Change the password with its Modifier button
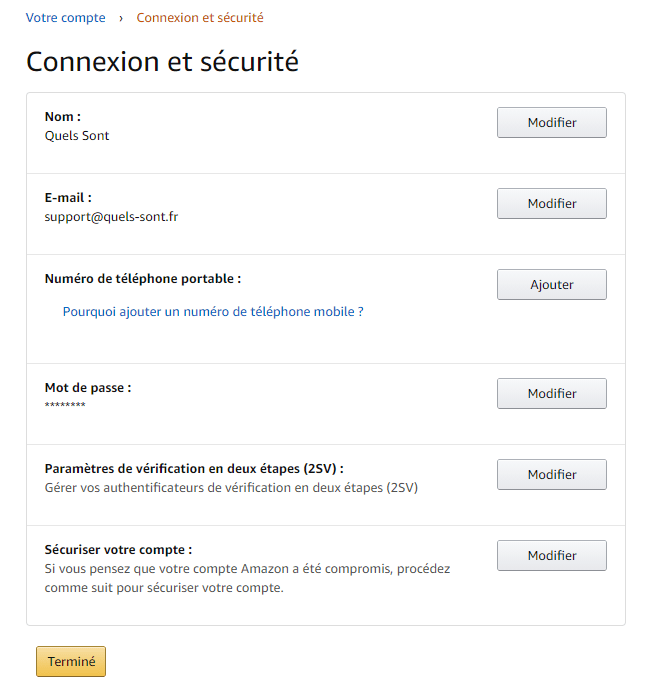Screen dimensions: 658x694 (551, 394)
